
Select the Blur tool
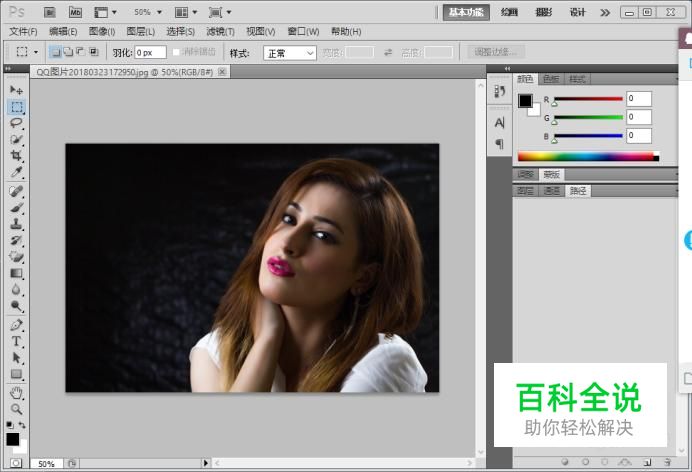(x=16, y=290)
